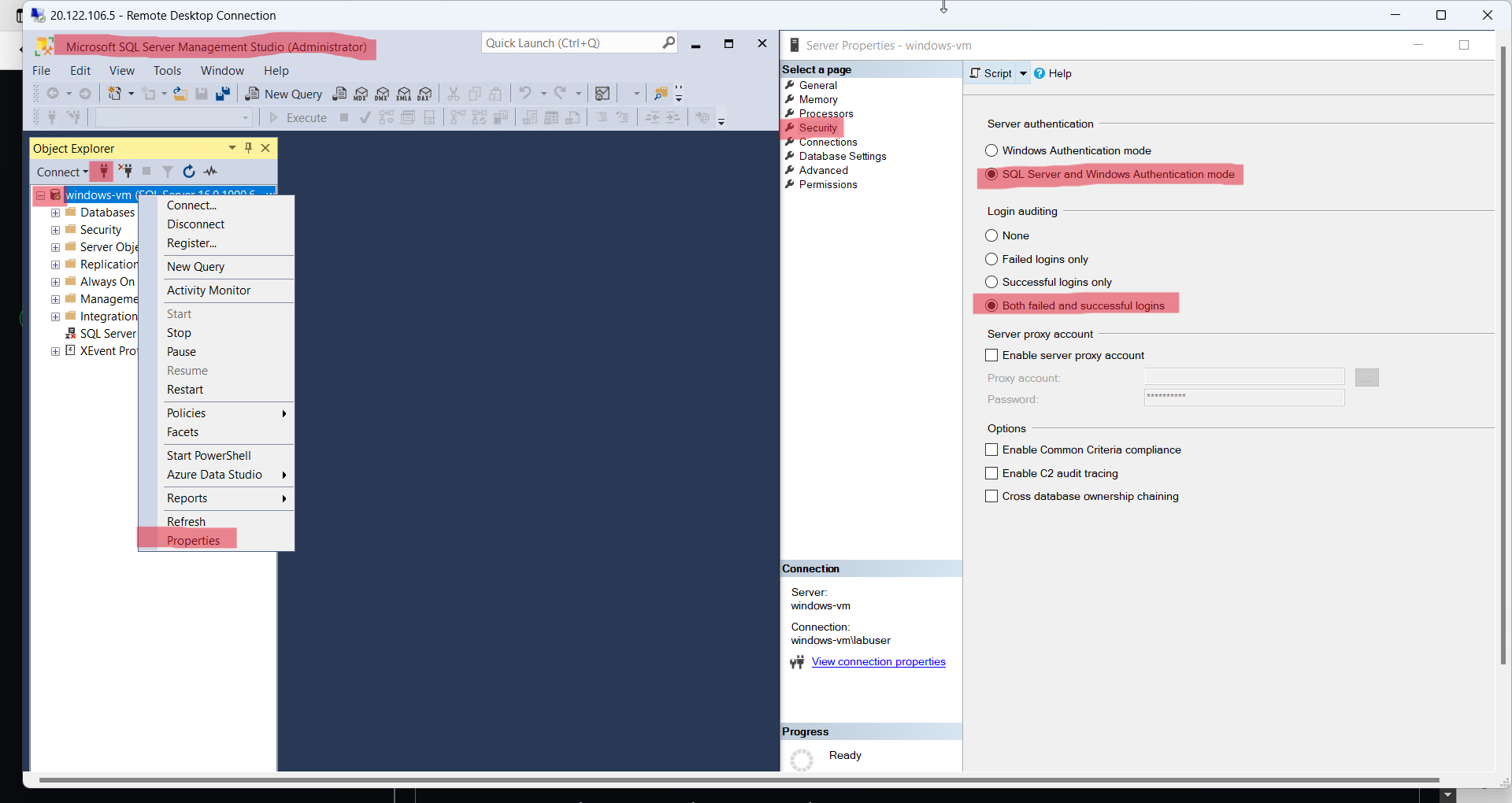
Task: Open the Object Explorer filter
Action: (x=166, y=171)
